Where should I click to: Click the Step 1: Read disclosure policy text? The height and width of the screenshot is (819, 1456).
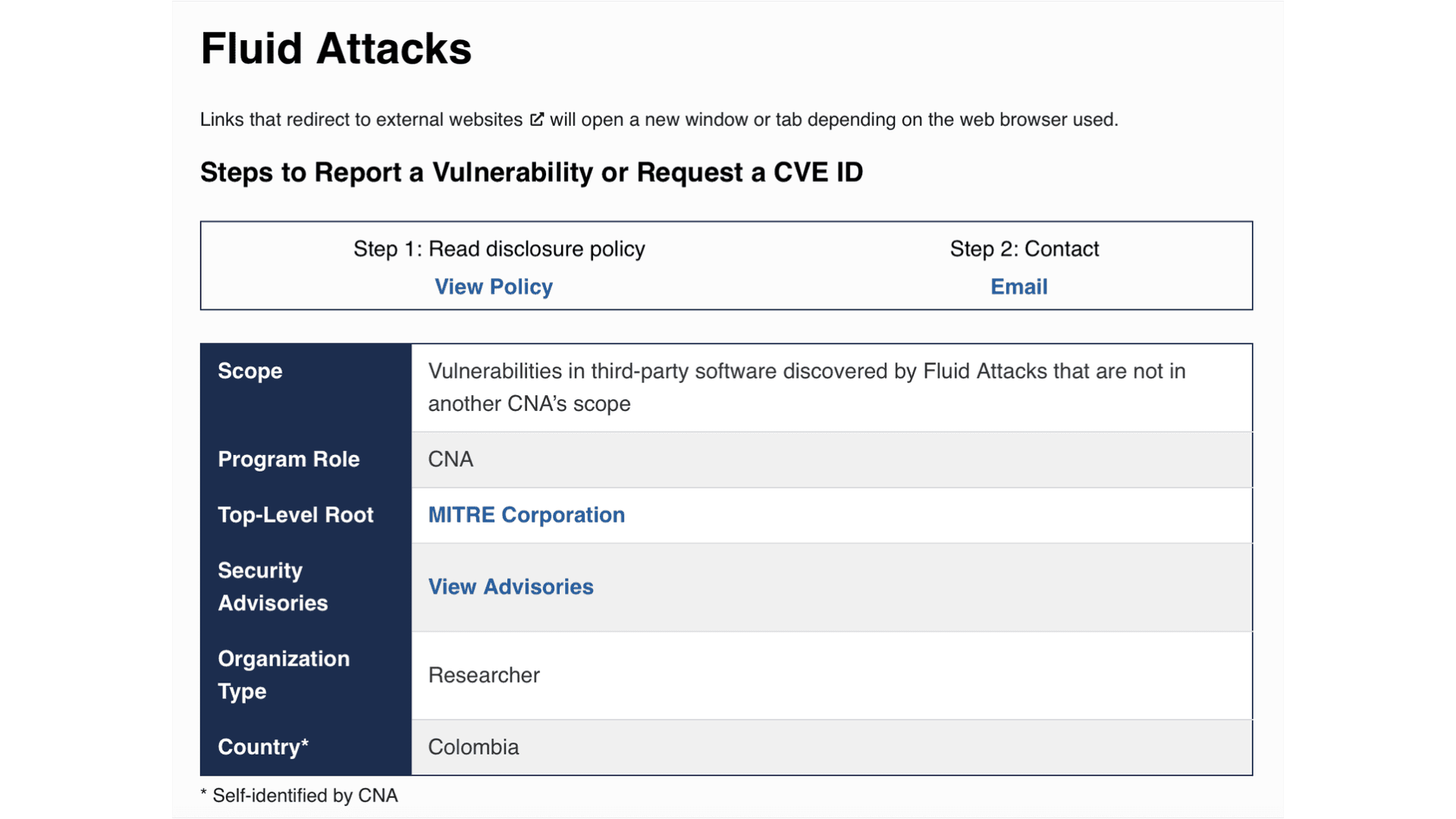coord(499,249)
